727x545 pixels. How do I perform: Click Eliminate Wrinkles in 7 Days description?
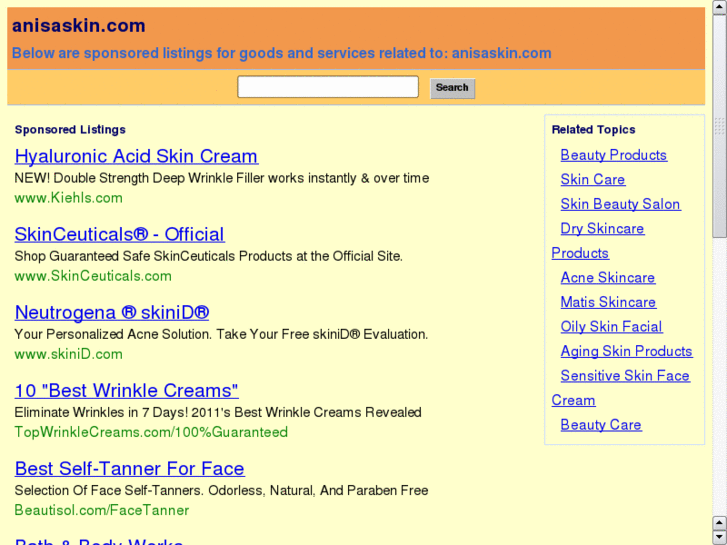218,412
